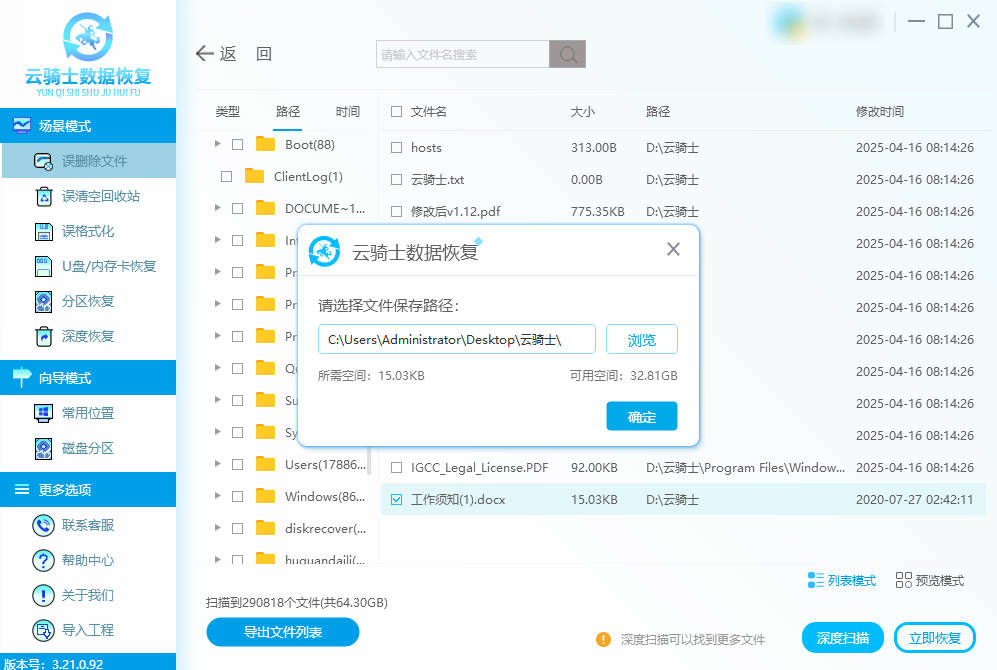Check the IGCC_Legal_License.PDF checkbox
Screen dimensions: 997x670
point(397,467)
